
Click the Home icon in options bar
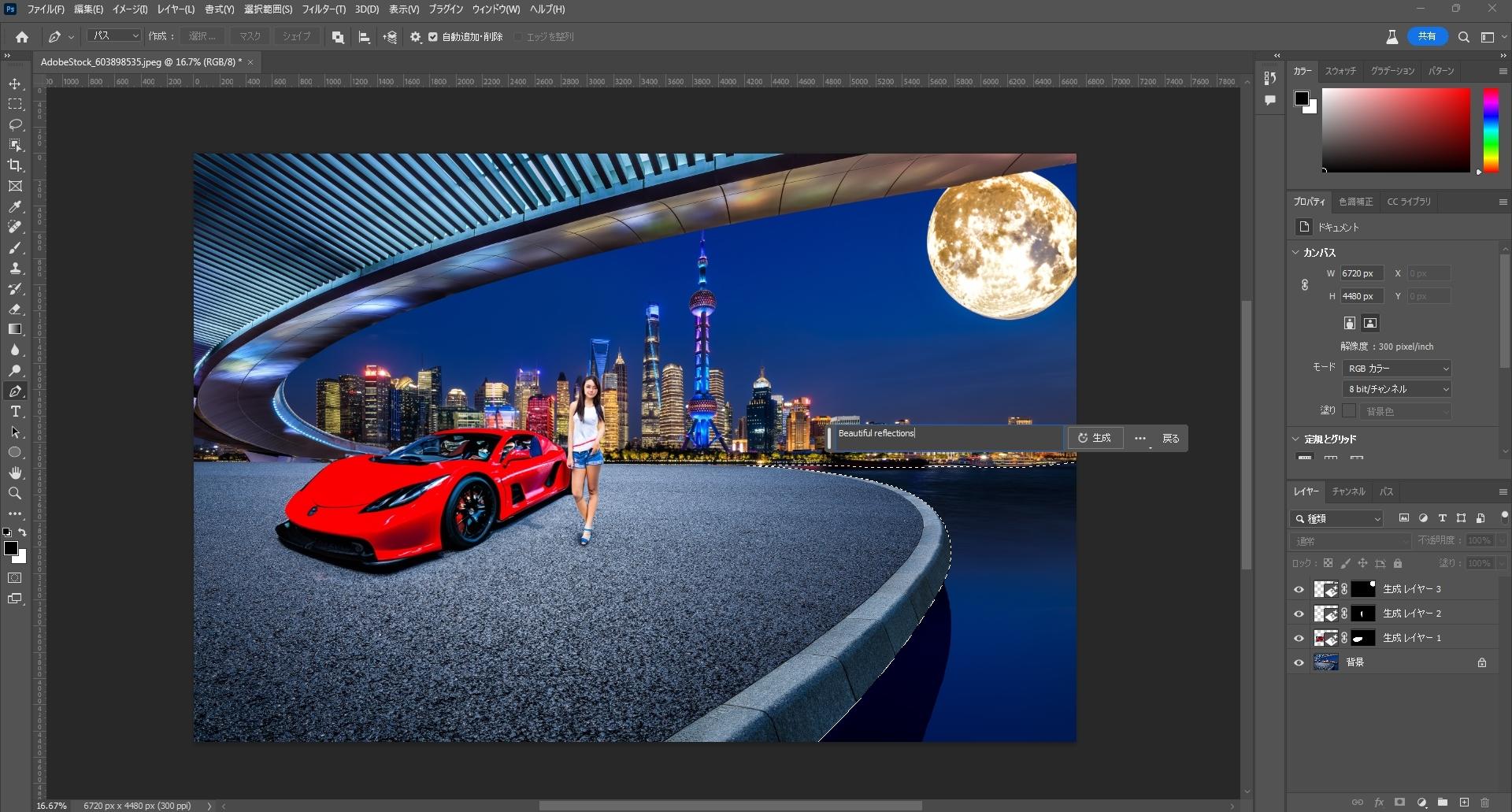click(22, 37)
